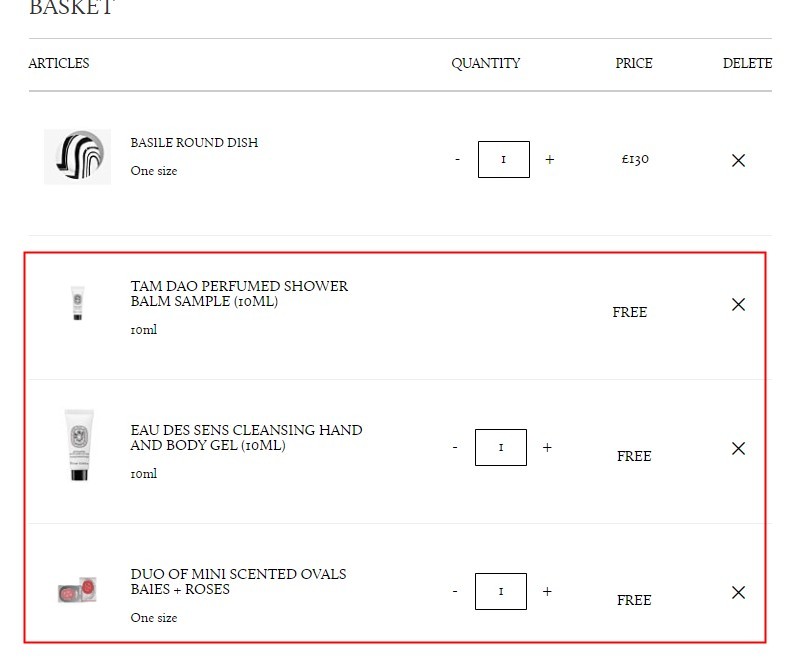Remove Duo of Mini Scented Ovals
Screen dimensions: 798x665
(738, 592)
